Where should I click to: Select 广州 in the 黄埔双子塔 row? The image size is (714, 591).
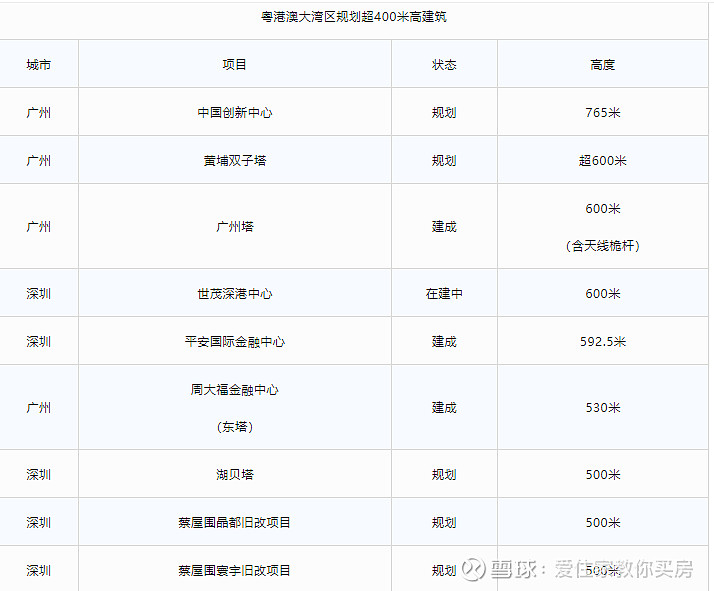(39, 160)
